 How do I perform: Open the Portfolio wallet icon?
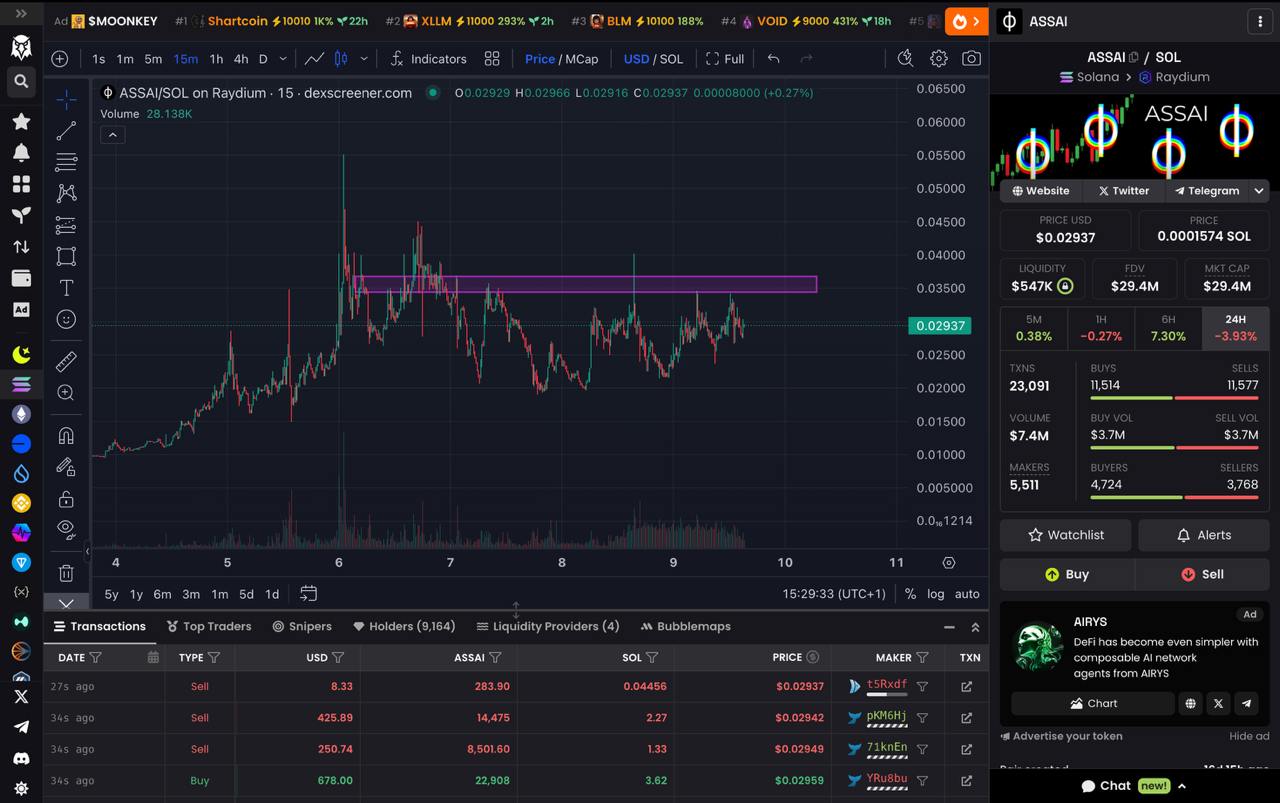21,278
